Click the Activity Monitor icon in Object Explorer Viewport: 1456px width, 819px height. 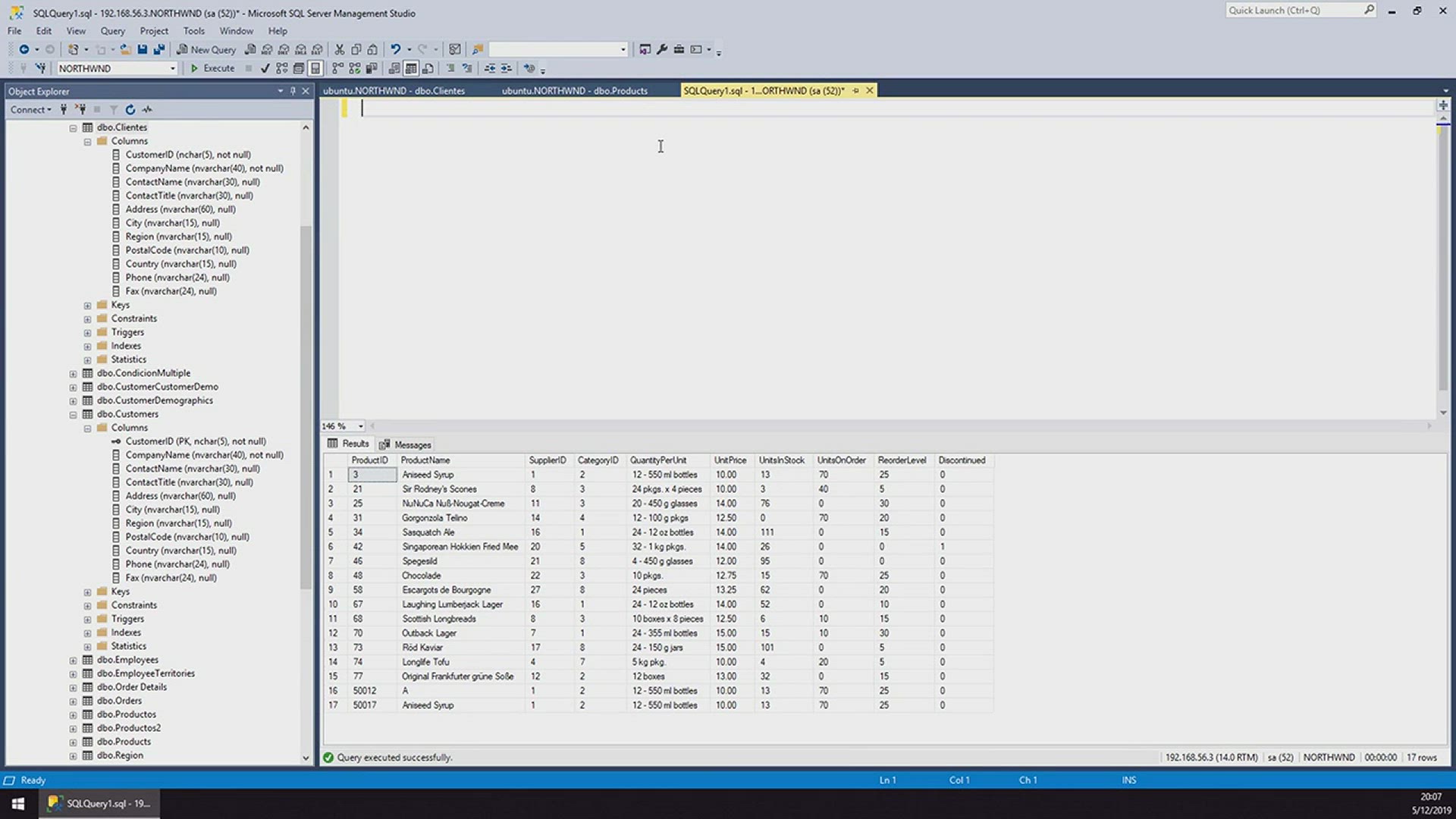click(x=147, y=110)
